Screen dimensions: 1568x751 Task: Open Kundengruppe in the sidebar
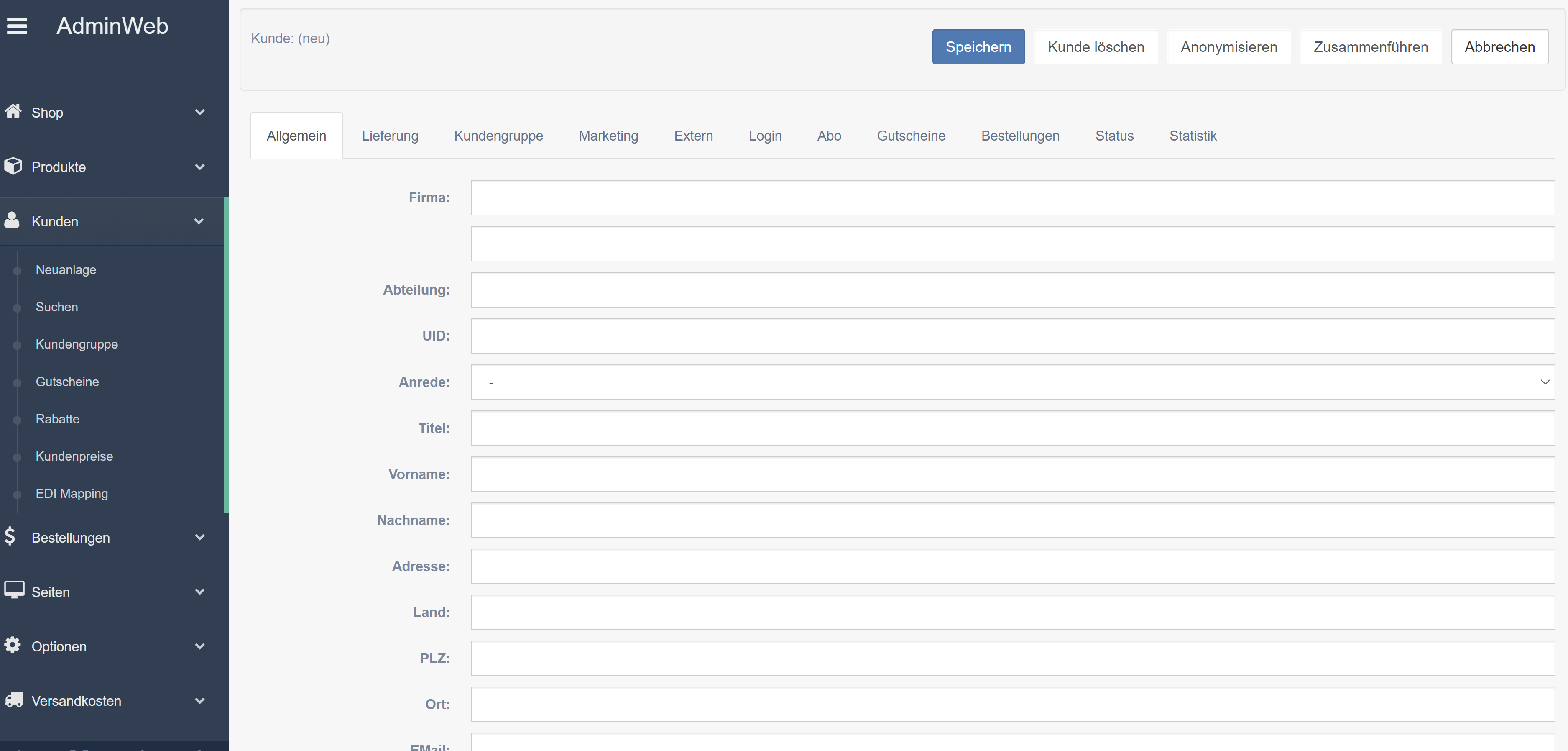coord(77,344)
